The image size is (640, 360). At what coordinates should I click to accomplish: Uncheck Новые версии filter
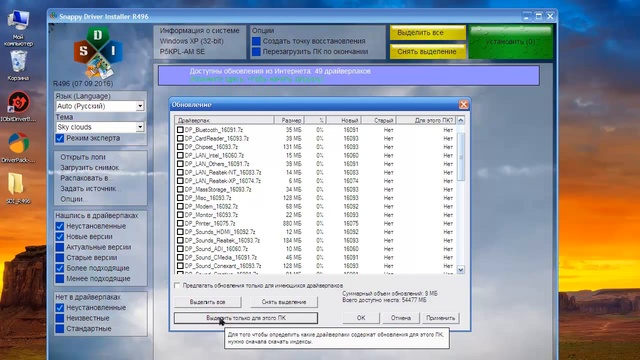click(x=60, y=237)
